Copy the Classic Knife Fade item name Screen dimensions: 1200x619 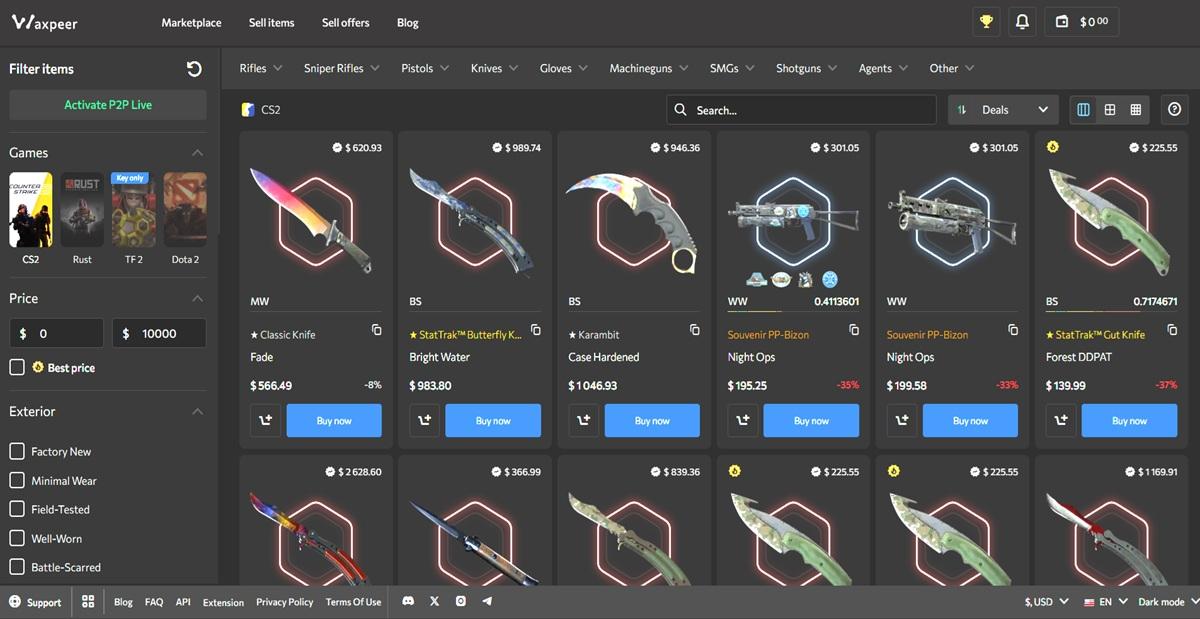377,330
